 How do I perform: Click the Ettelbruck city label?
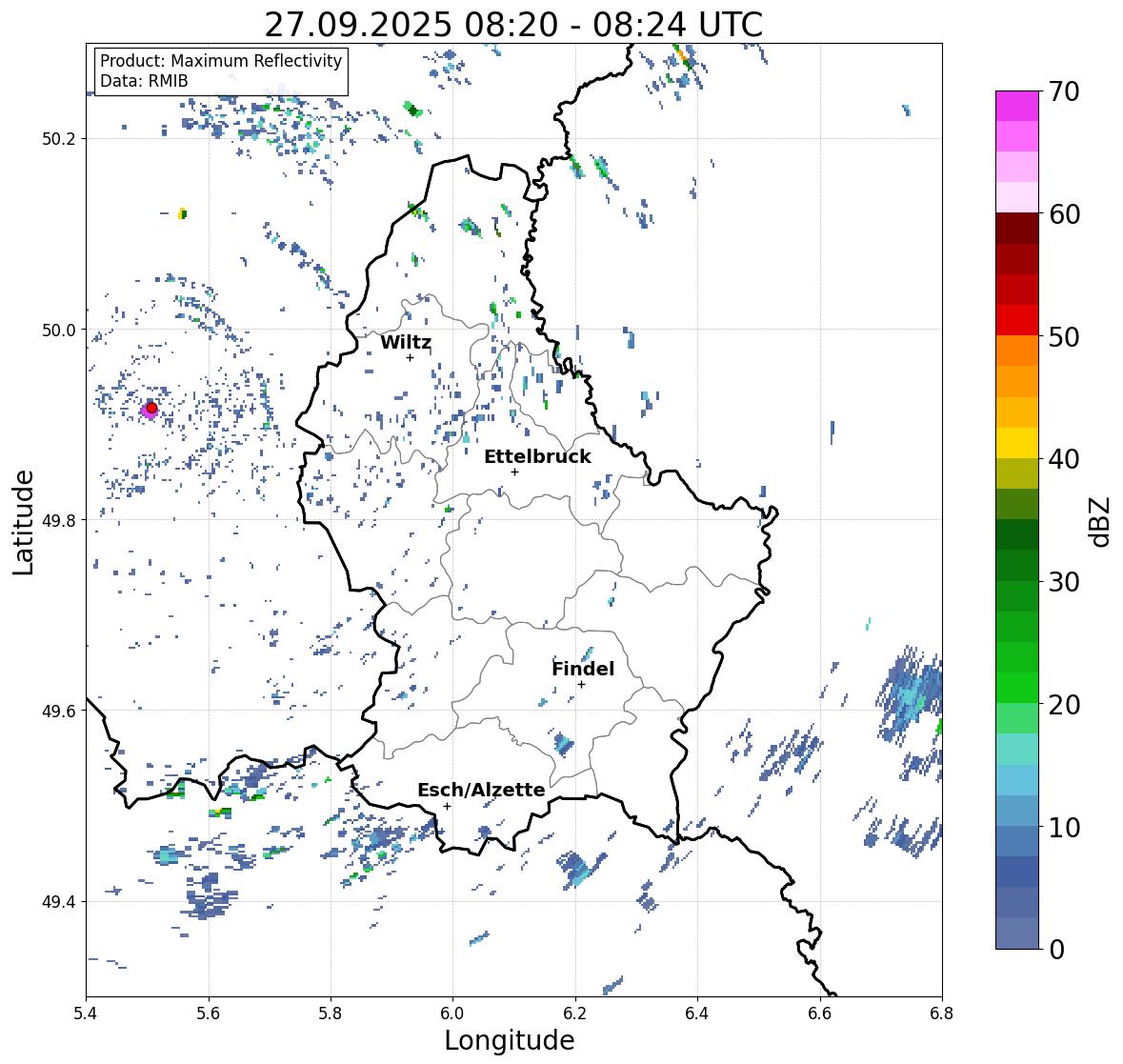coord(538,457)
